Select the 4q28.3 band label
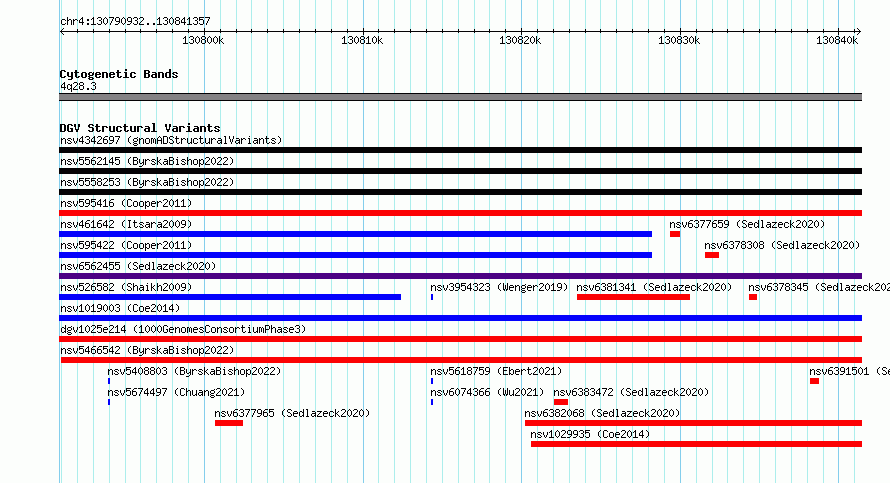The width and height of the screenshot is (890, 483). pos(78,86)
